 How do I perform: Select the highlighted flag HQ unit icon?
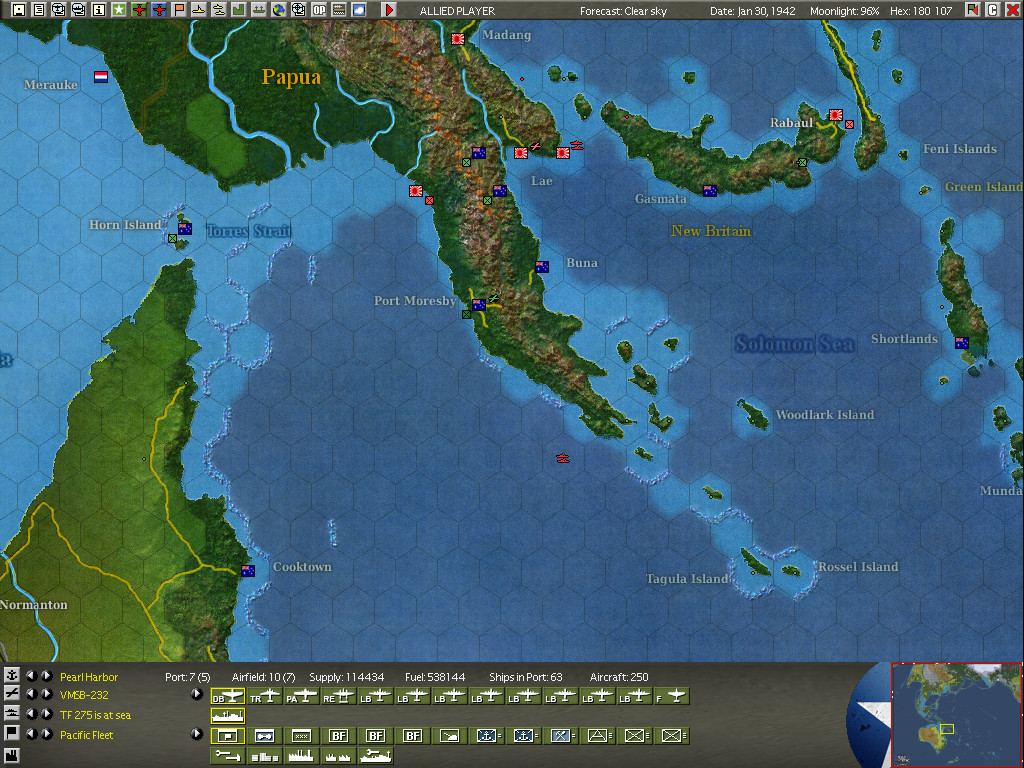(228, 736)
